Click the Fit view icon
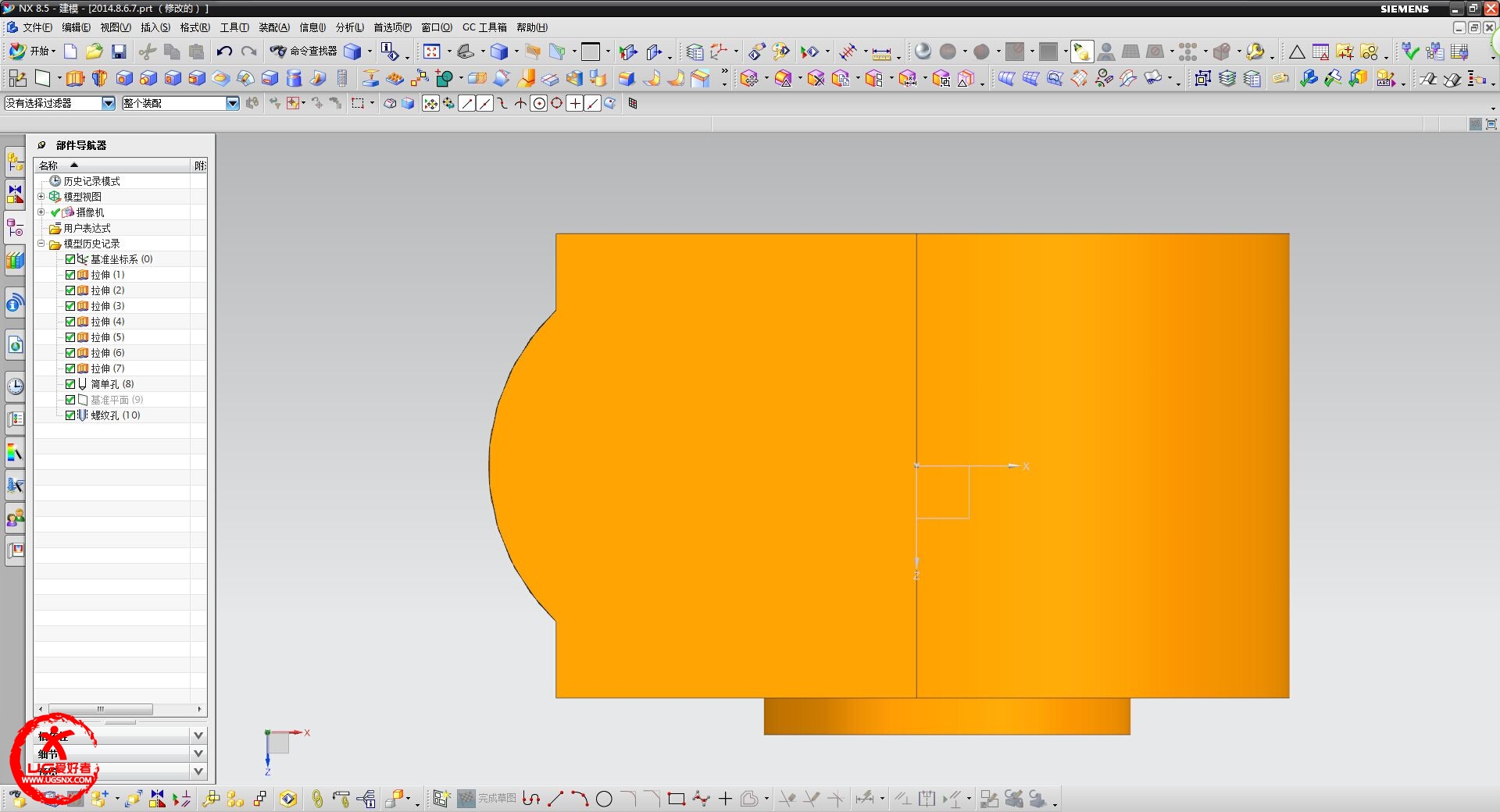The image size is (1500, 812). 432,52
